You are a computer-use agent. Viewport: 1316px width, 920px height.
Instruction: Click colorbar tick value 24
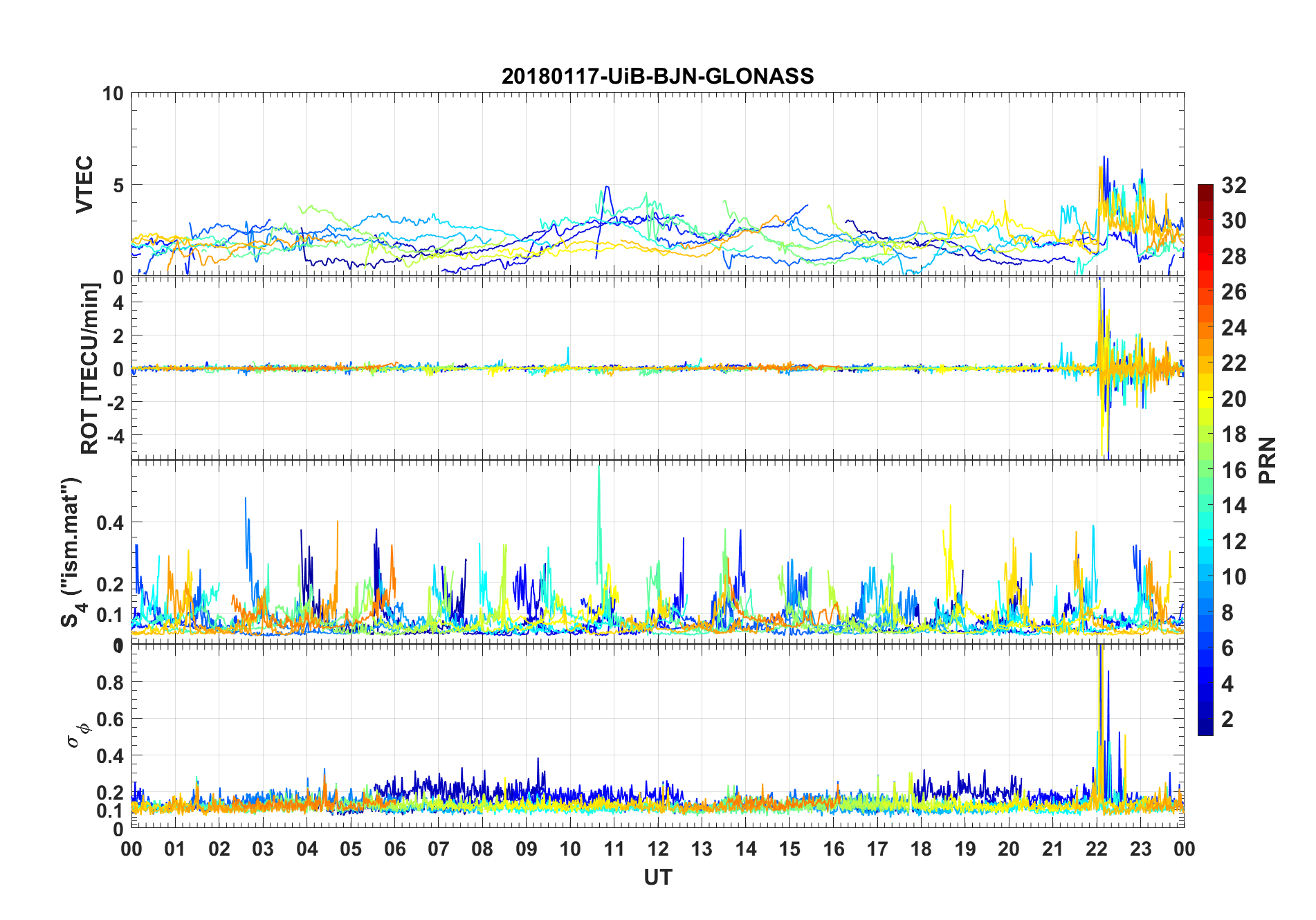[x=1234, y=328]
